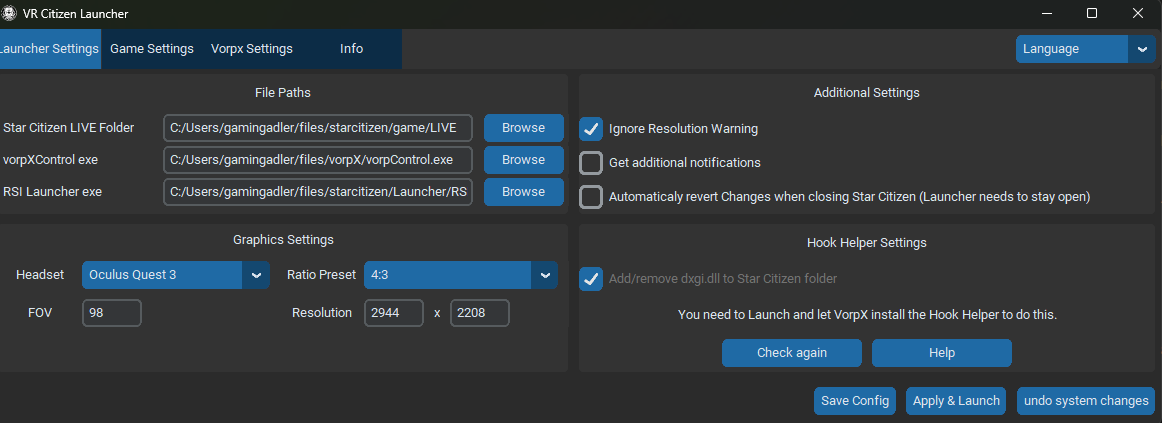Open the Vorpx Settings tab
The height and width of the screenshot is (423, 1162).
tap(252, 49)
